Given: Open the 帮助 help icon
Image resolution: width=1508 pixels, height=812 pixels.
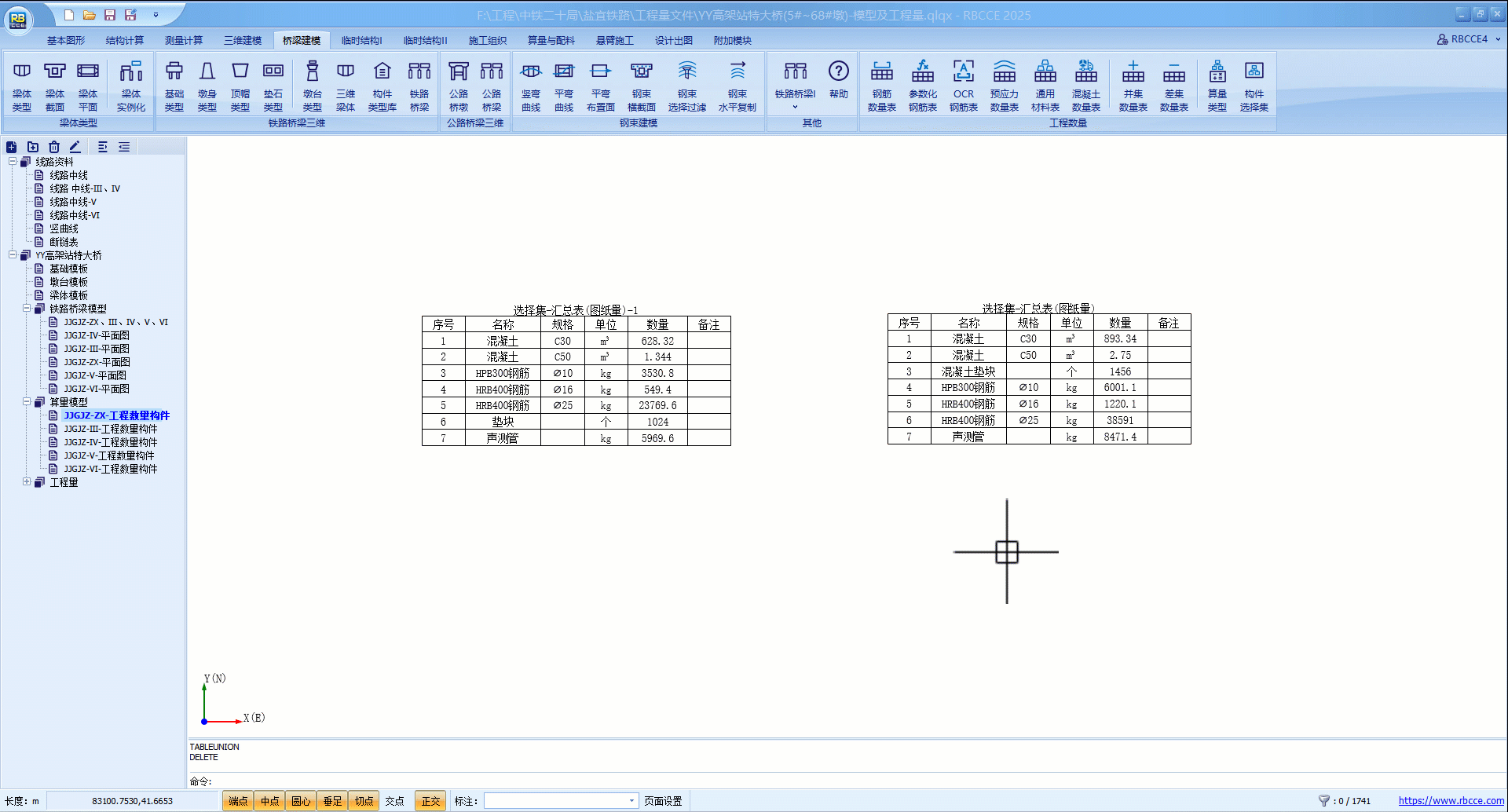Looking at the screenshot, I should [838, 80].
